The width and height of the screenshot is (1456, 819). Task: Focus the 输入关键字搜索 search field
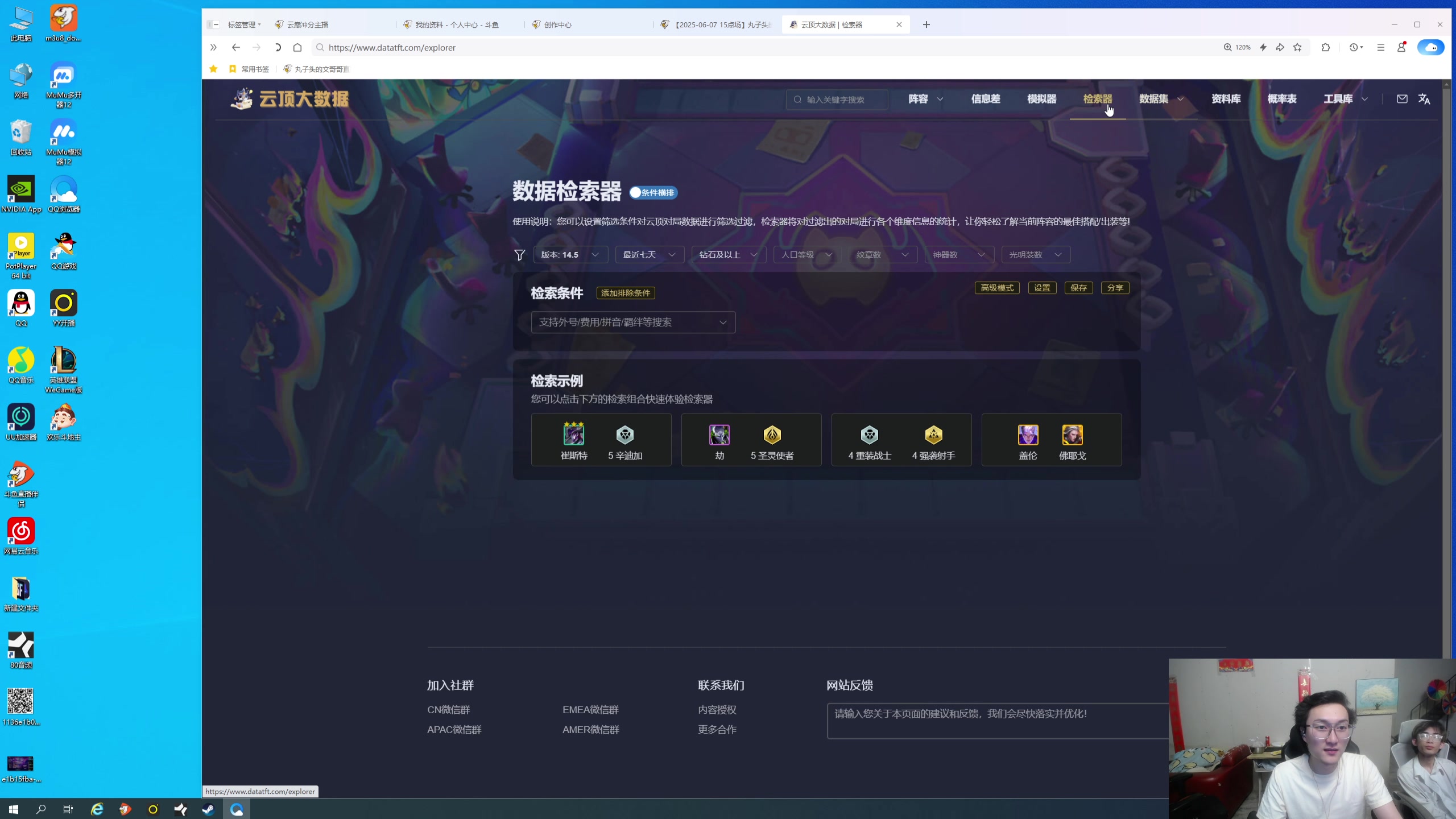[837, 100]
